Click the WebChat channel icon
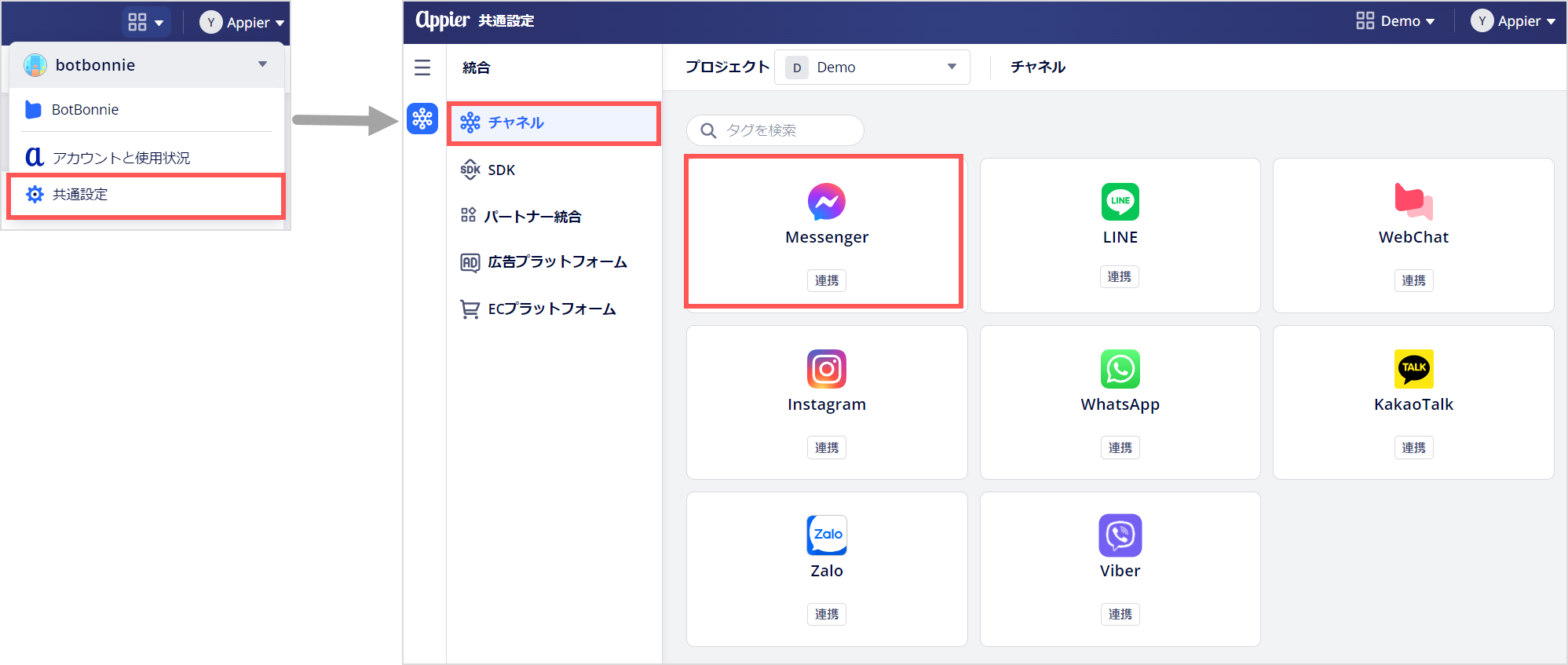This screenshot has width=1568, height=665. click(x=1413, y=202)
